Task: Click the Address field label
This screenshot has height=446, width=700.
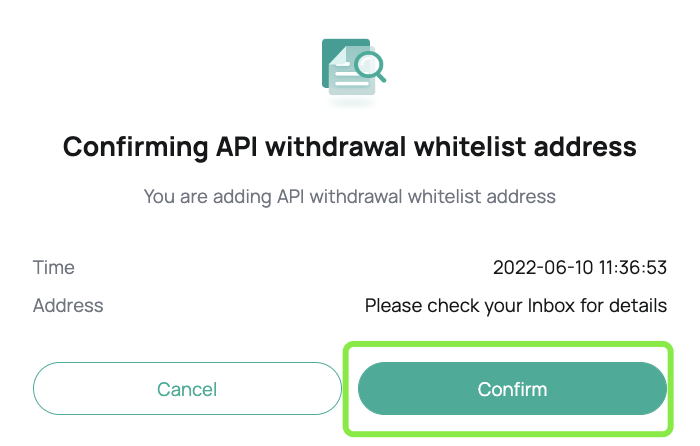Action: point(68,306)
